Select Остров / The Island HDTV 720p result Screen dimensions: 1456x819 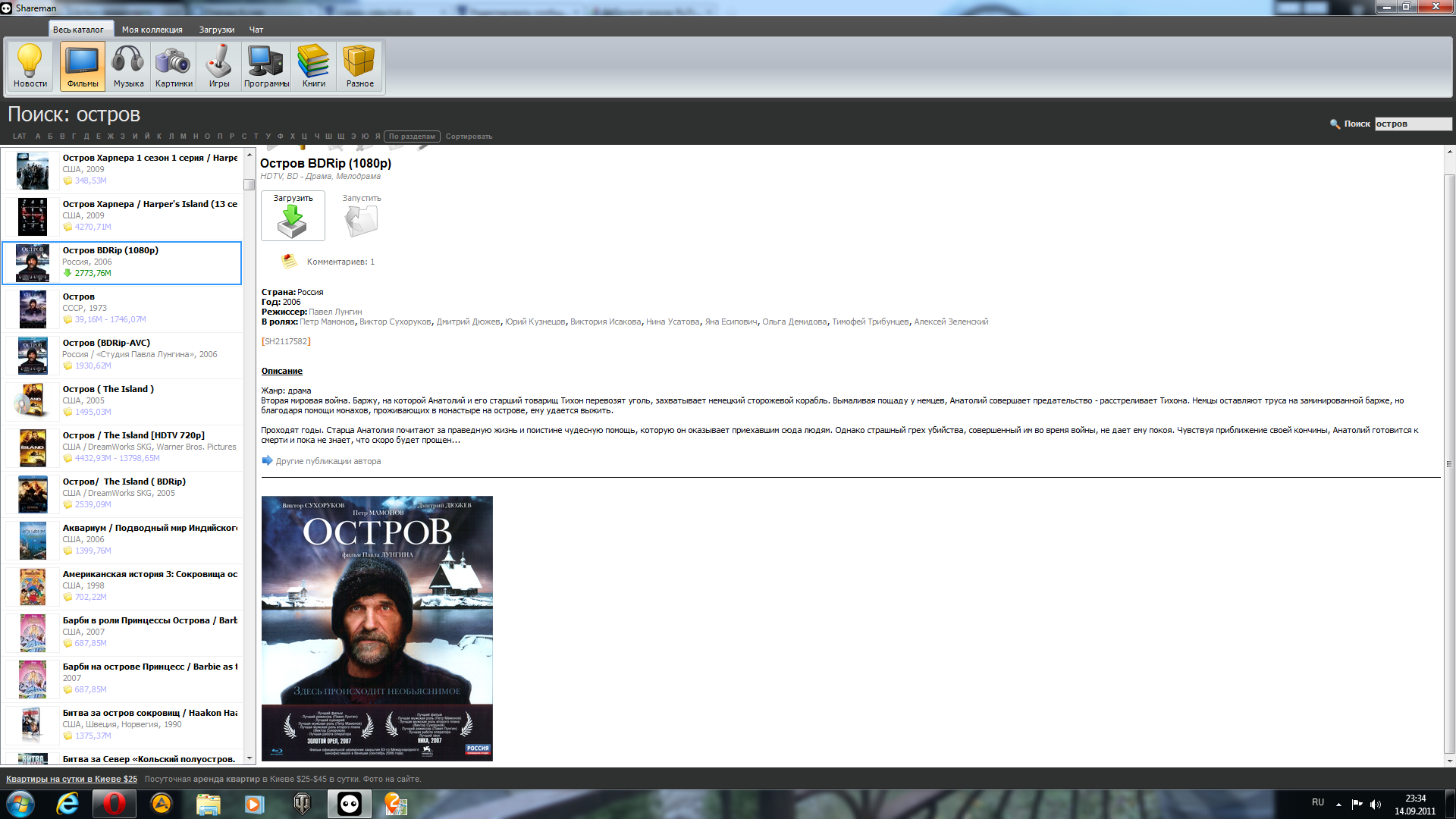133,435
